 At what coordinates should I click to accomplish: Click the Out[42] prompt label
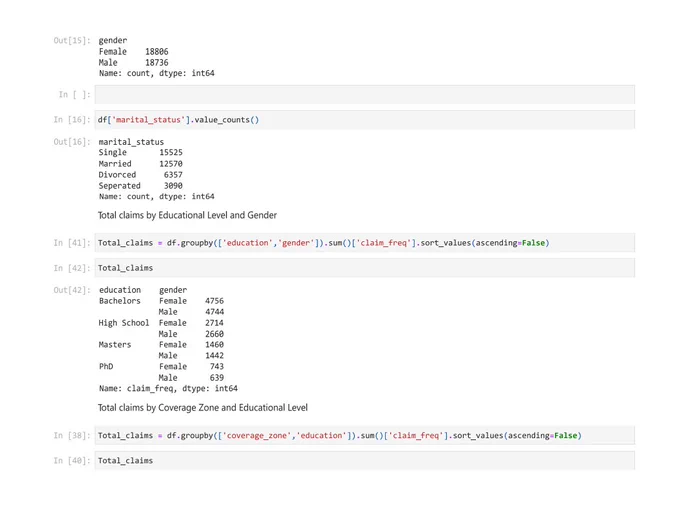pos(72,290)
